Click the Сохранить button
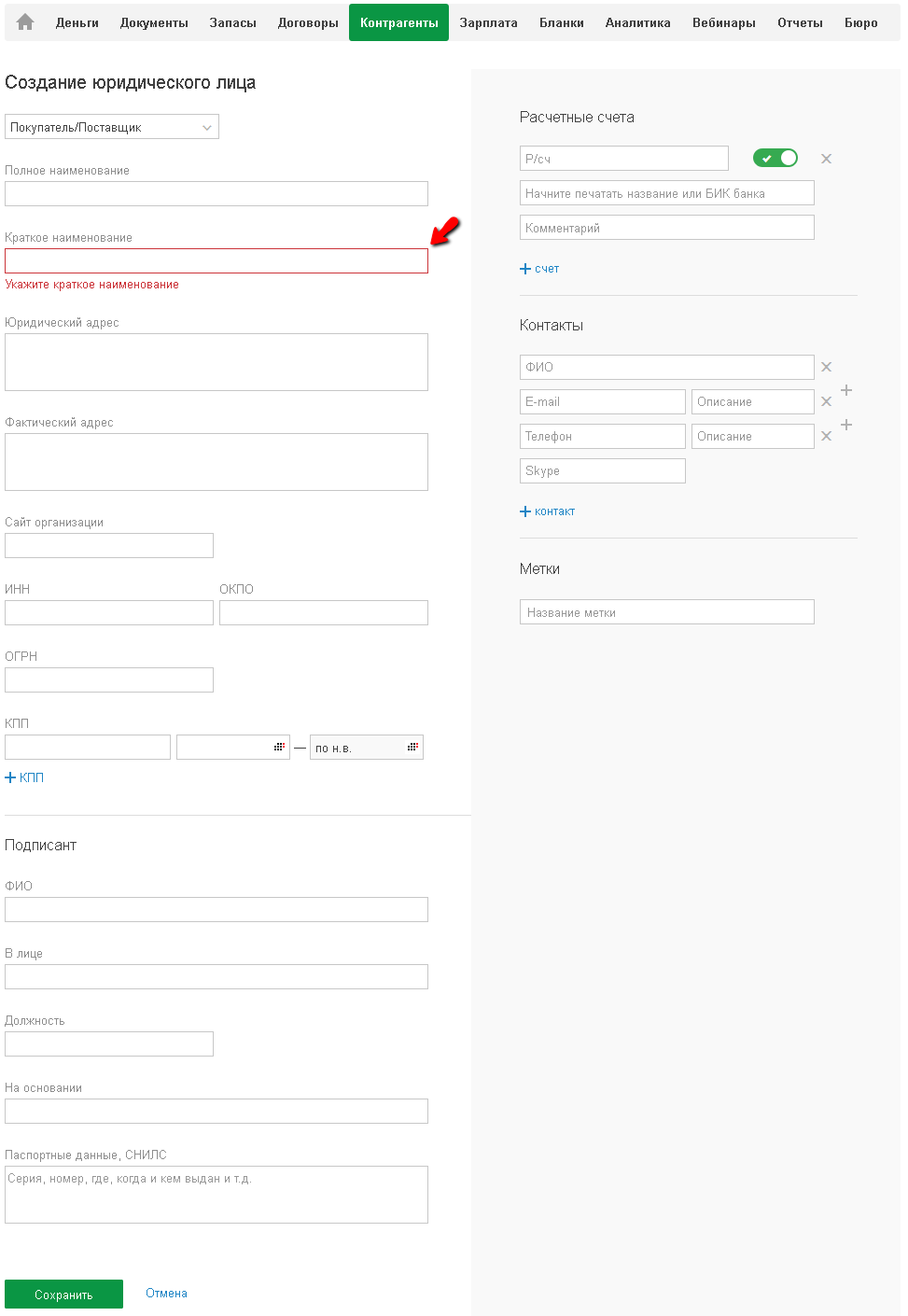 [63, 1295]
